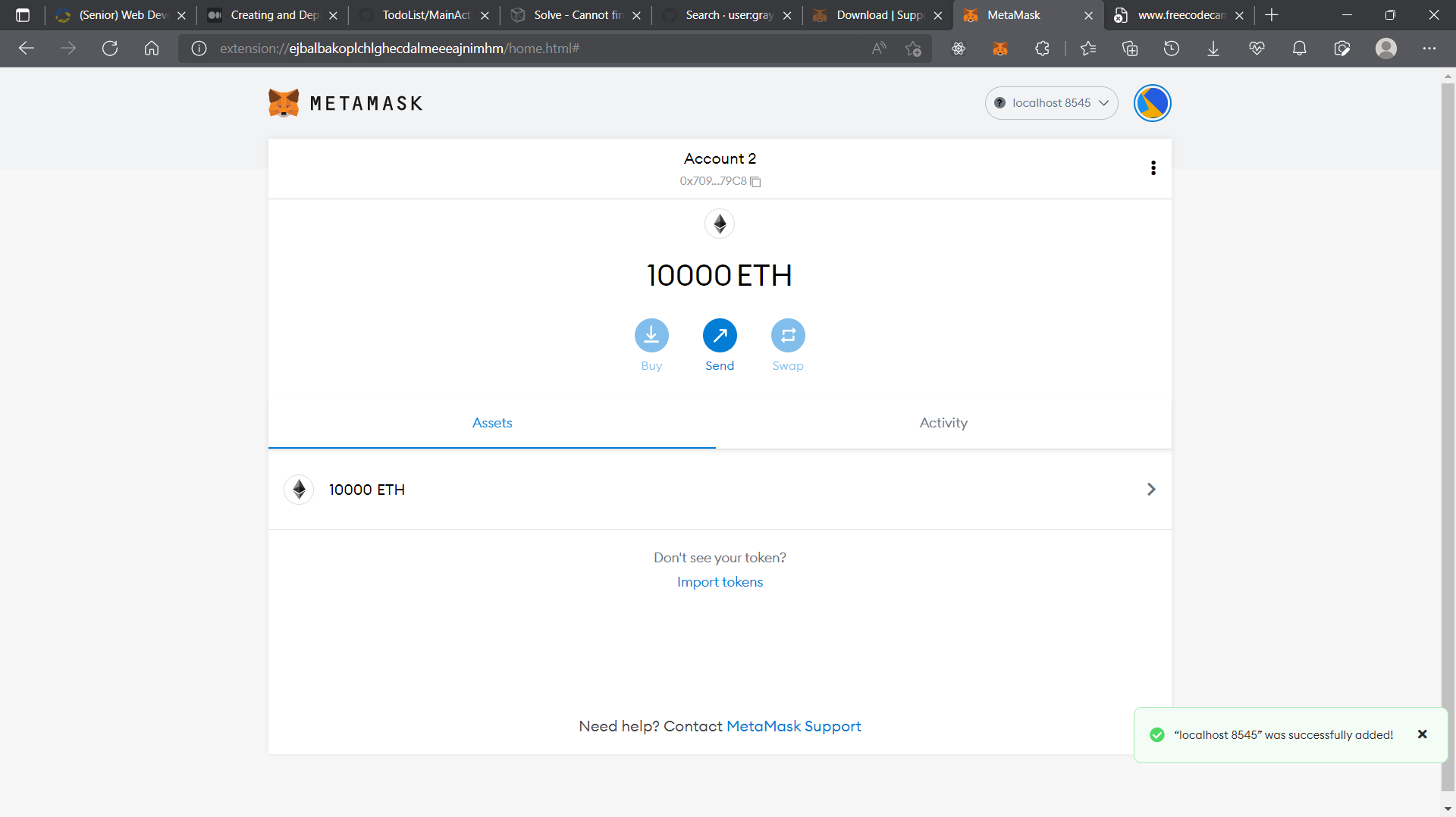1456x817 pixels.
Task: Click the read aloud icon in the address bar
Action: click(x=879, y=49)
